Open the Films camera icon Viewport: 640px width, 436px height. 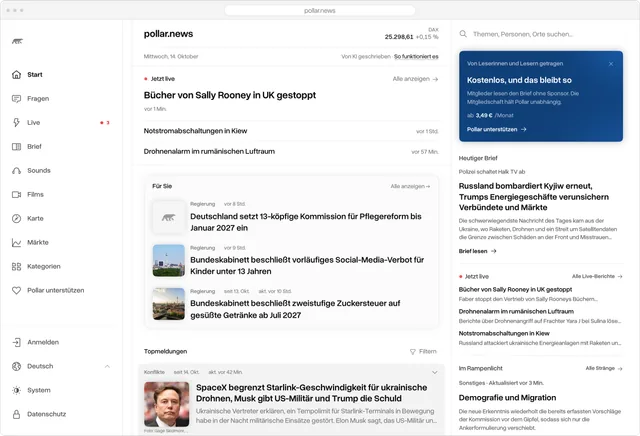[x=16, y=194]
